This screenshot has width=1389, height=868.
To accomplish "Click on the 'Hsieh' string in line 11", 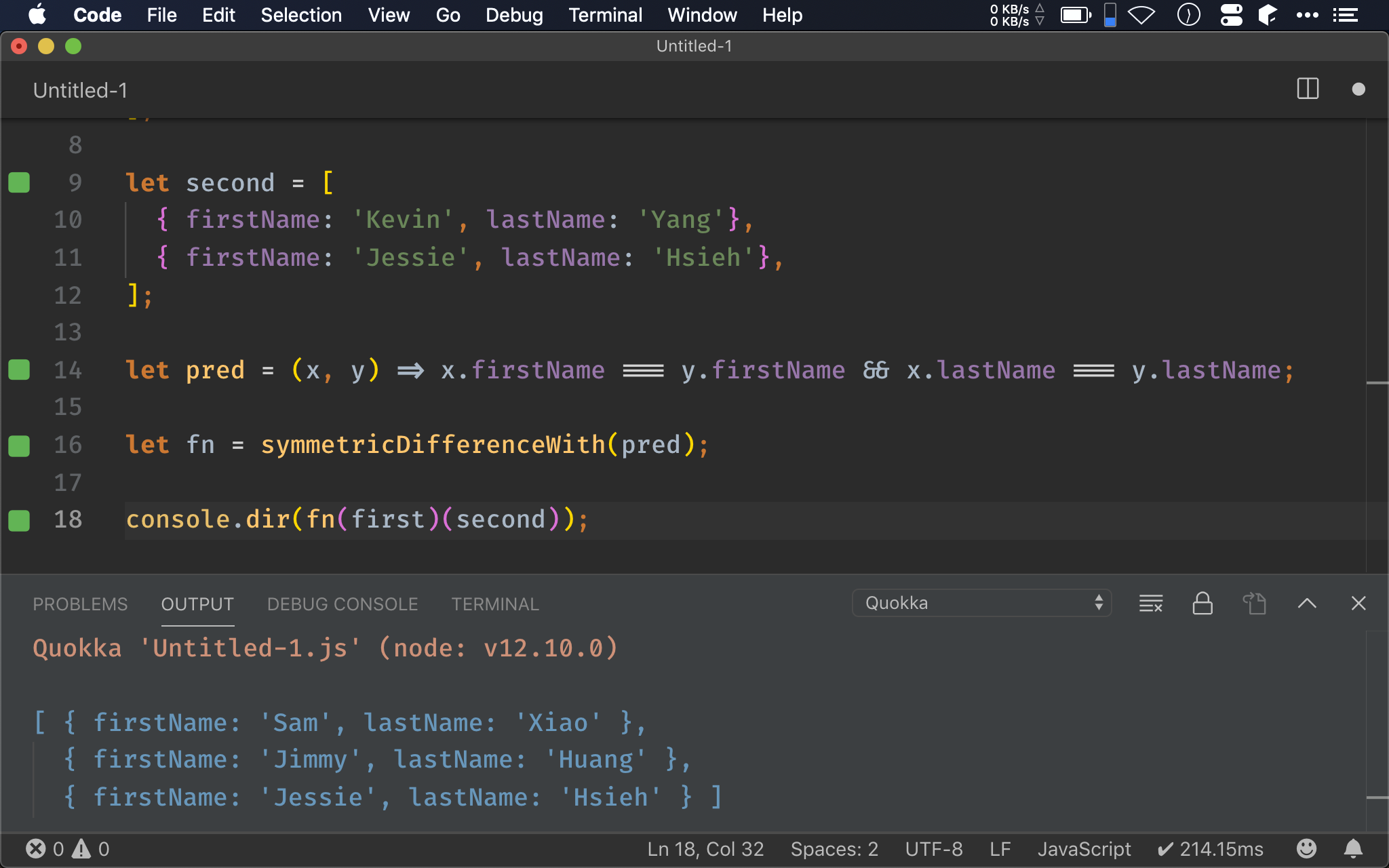I will point(703,258).
